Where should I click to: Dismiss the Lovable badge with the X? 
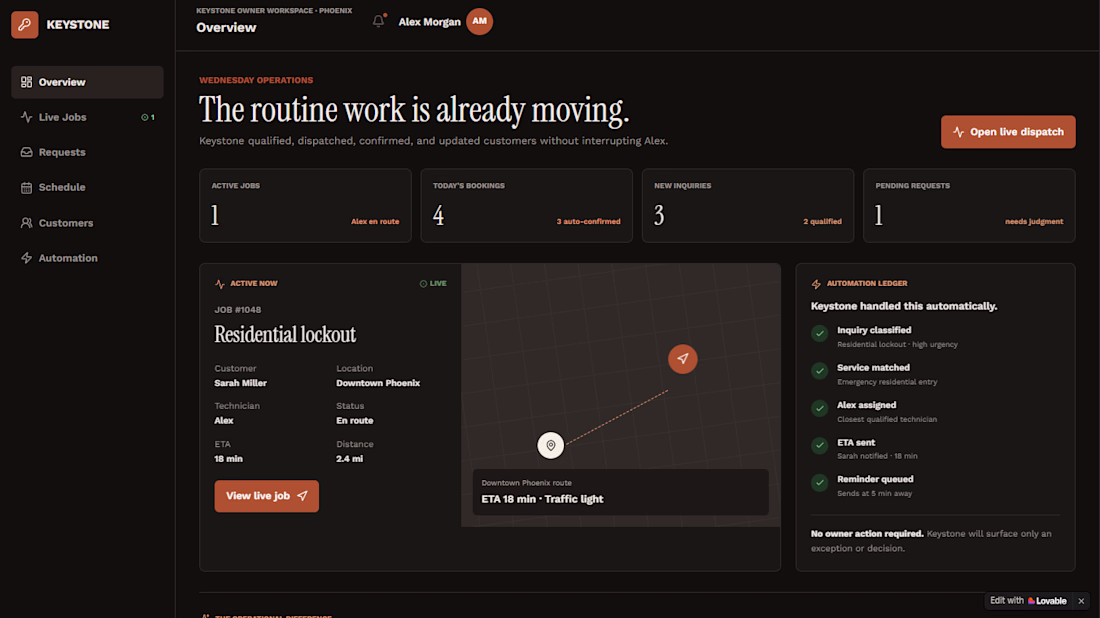(x=1081, y=601)
